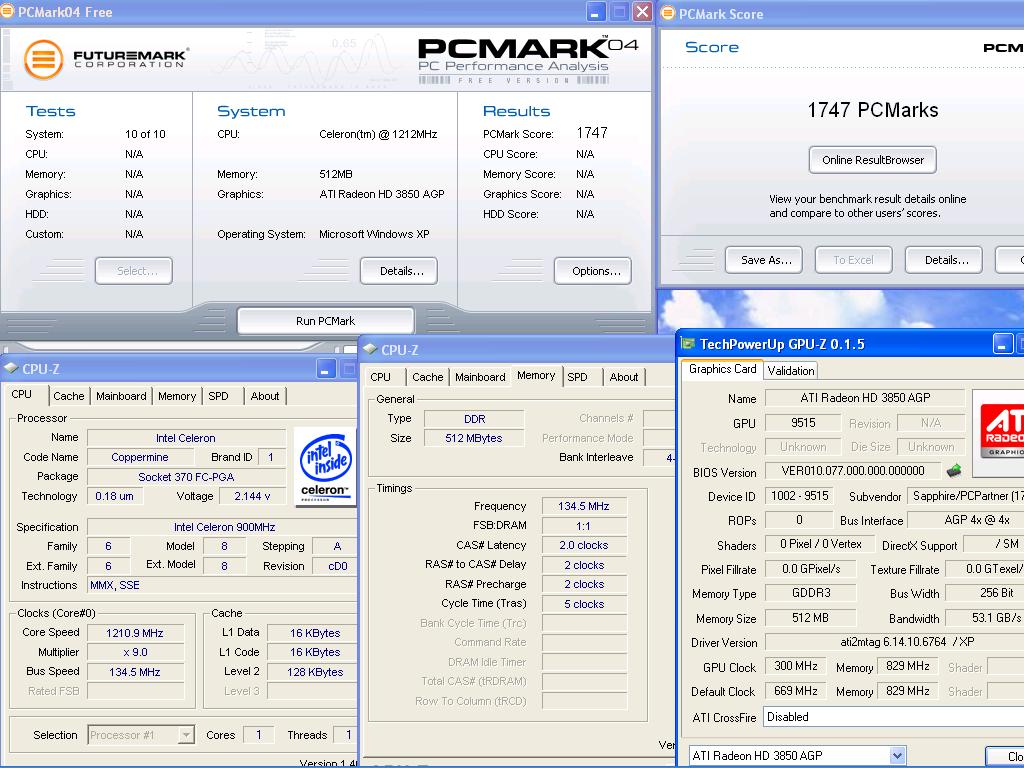Switch to SPD tab in left CPU-Z window
Screen dimensions: 1024x768
(x=218, y=396)
